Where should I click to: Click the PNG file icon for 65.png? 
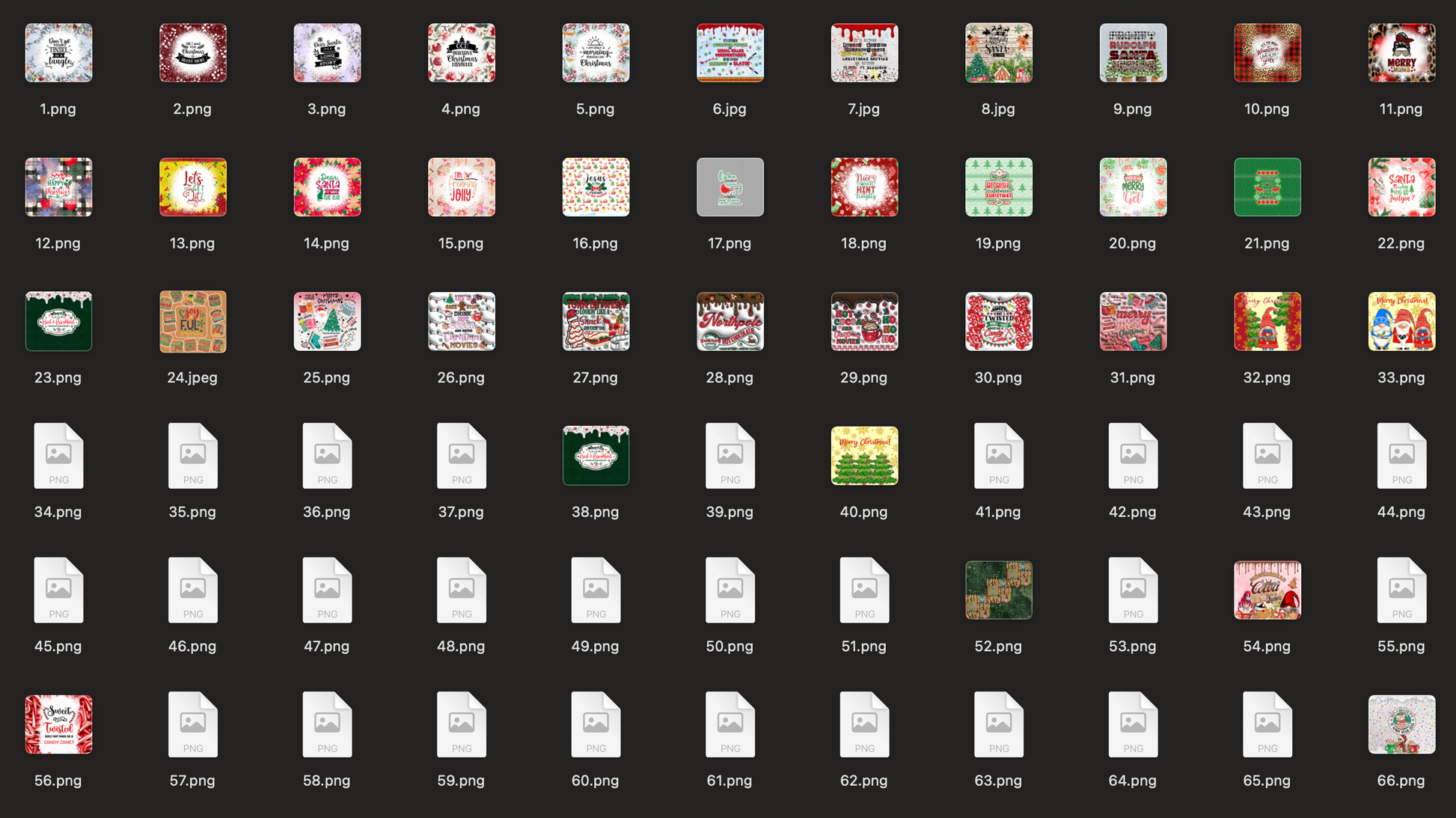pos(1267,724)
